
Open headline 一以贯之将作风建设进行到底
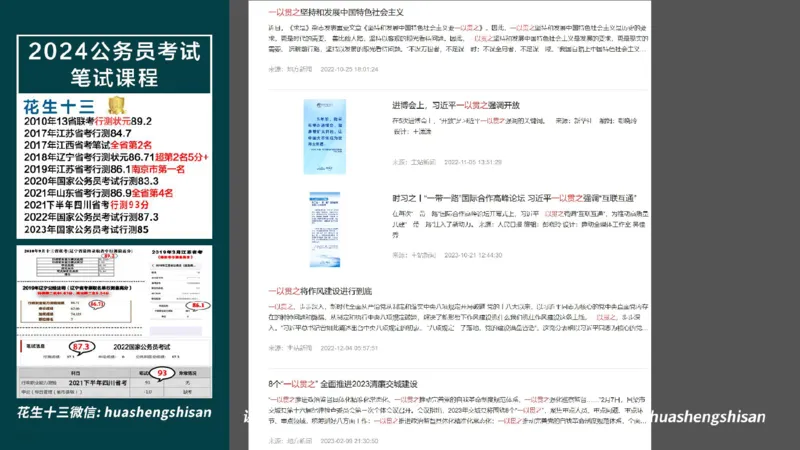320,291
